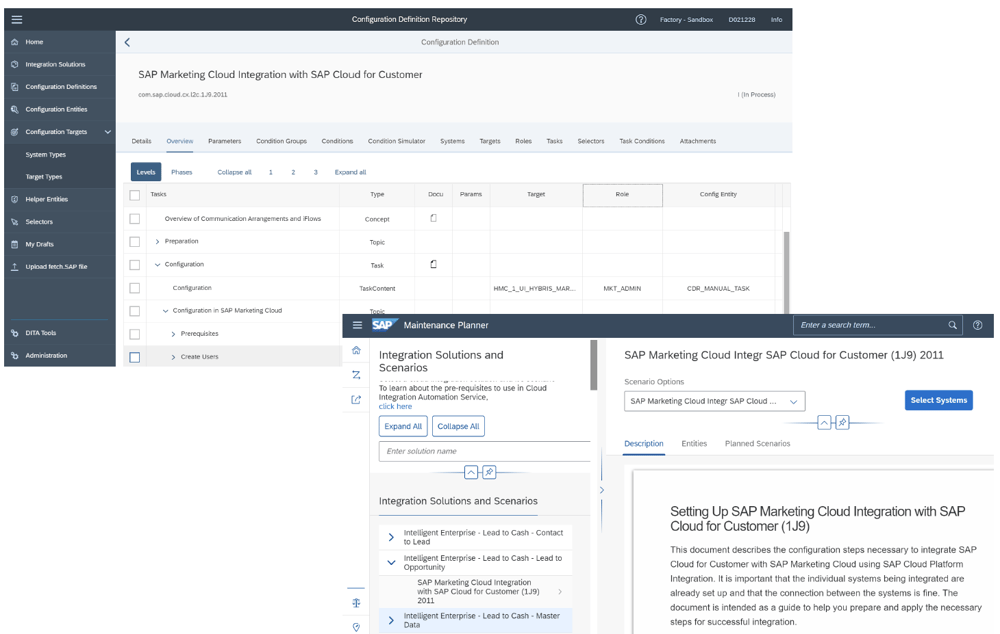The width and height of the screenshot is (1000, 634).
Task: Click the DITA Tools sidebar icon
Action: click(x=15, y=333)
